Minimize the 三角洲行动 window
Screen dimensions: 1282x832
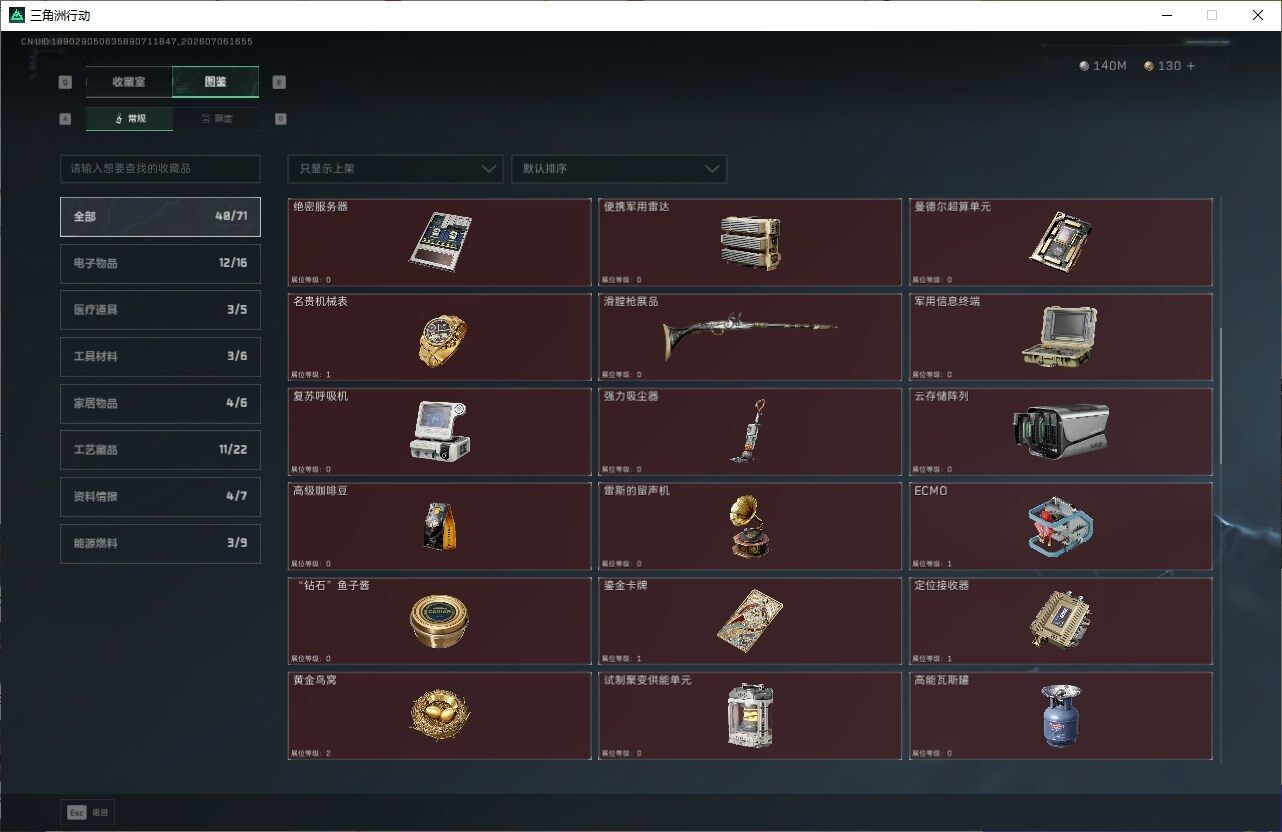(x=1167, y=15)
